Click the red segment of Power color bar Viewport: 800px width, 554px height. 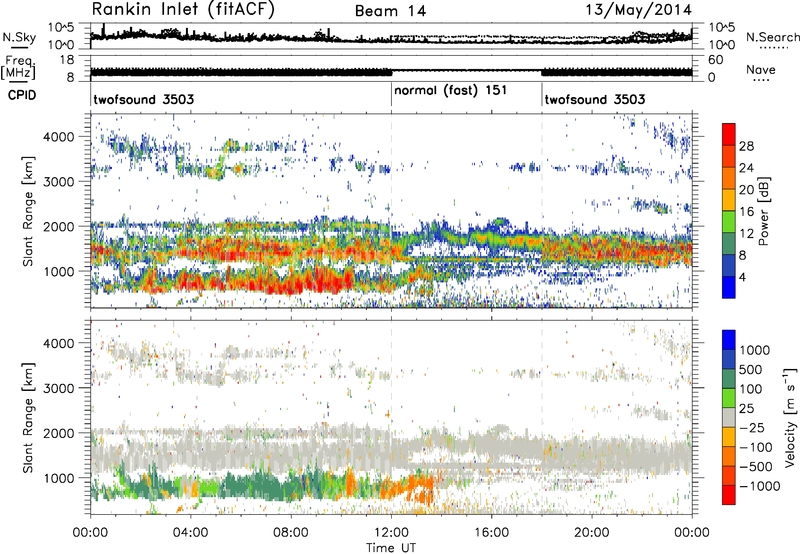tap(729, 134)
